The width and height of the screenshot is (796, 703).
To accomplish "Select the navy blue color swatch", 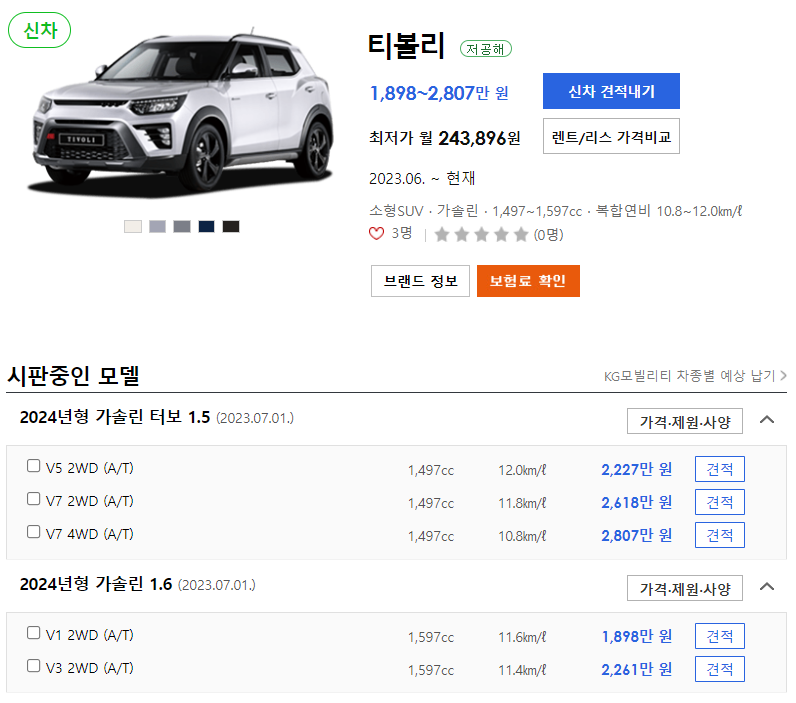I will [x=206, y=227].
